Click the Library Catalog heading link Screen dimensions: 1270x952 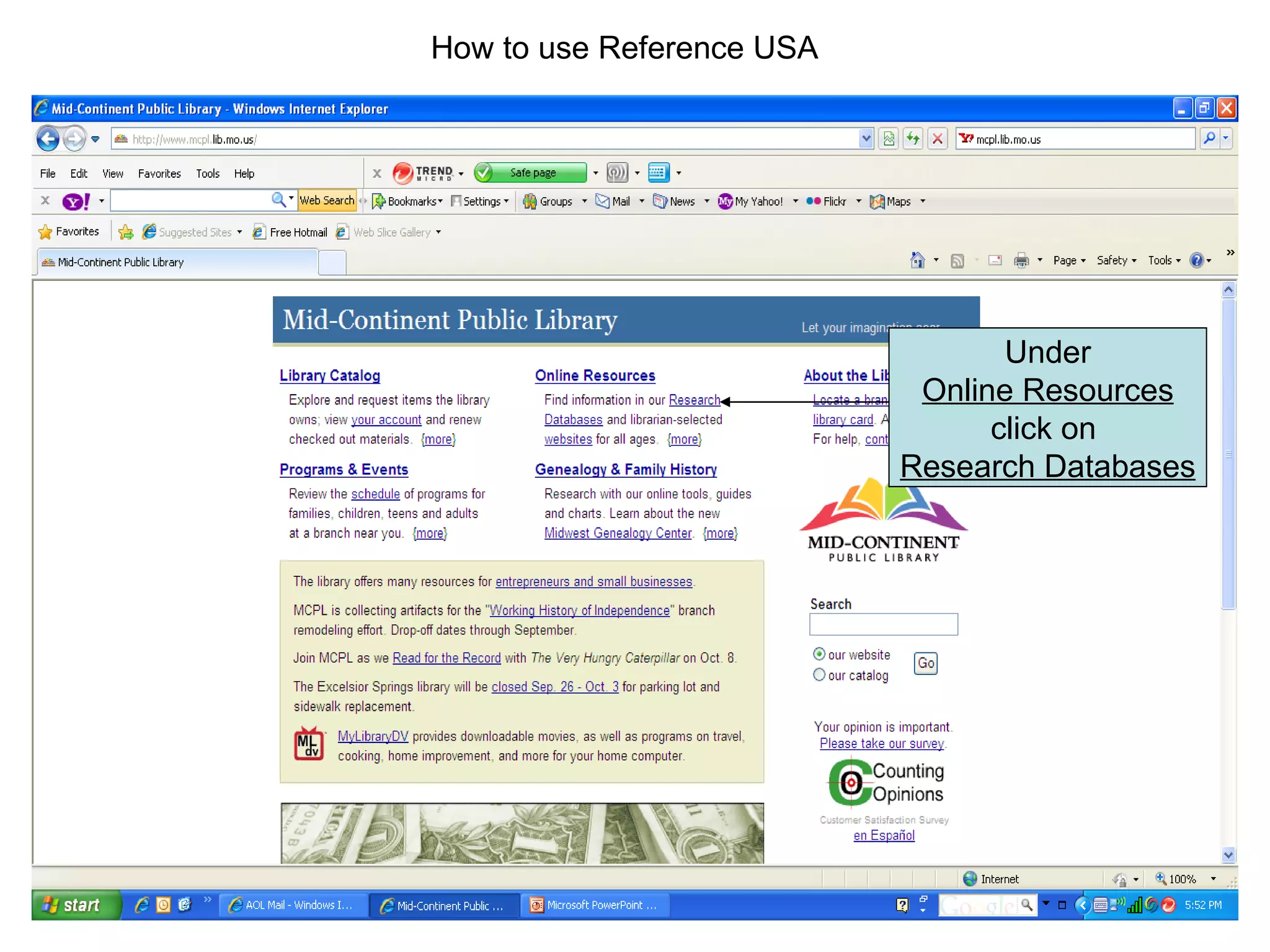click(x=330, y=376)
